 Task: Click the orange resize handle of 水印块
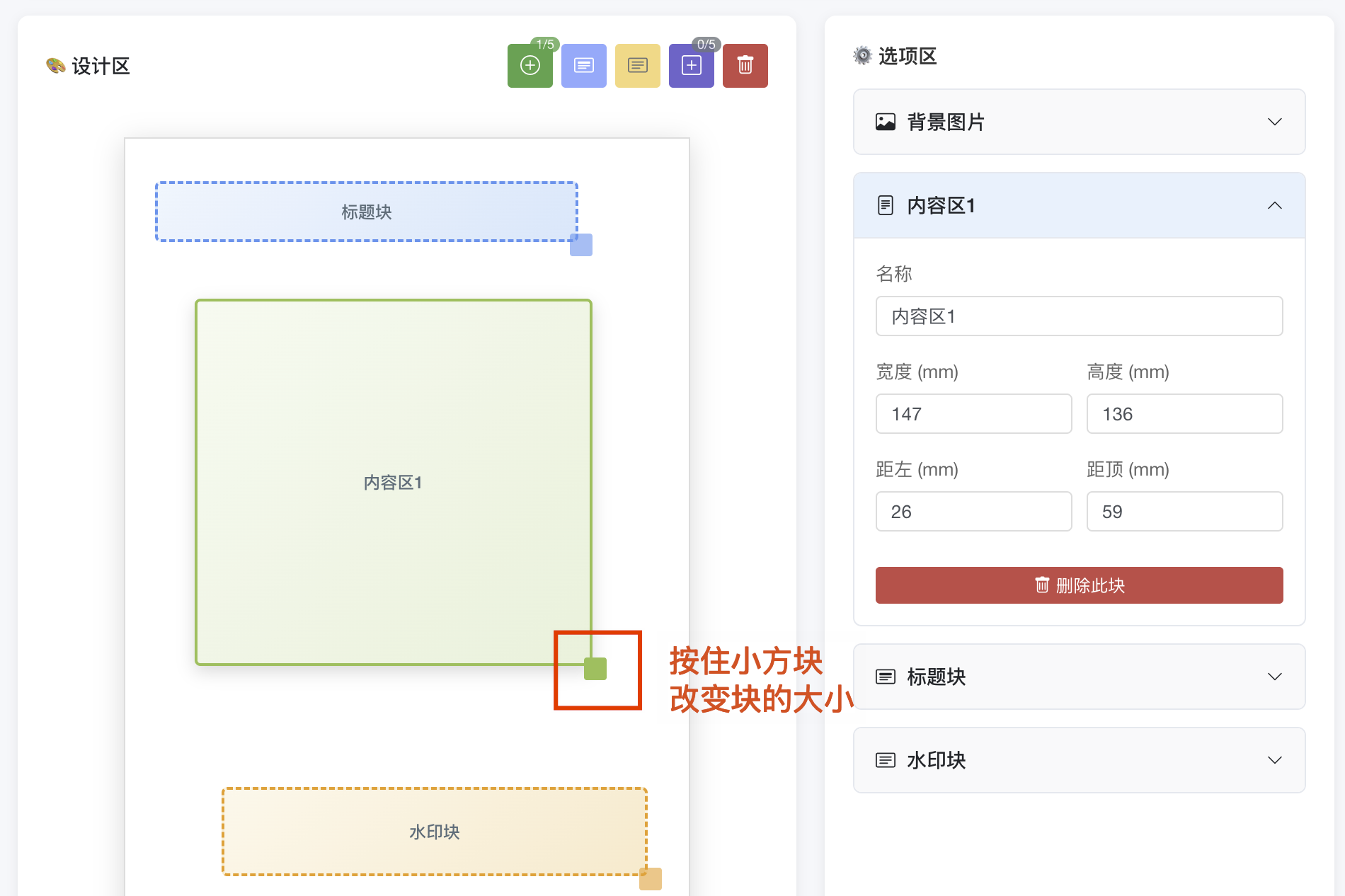pos(651,879)
